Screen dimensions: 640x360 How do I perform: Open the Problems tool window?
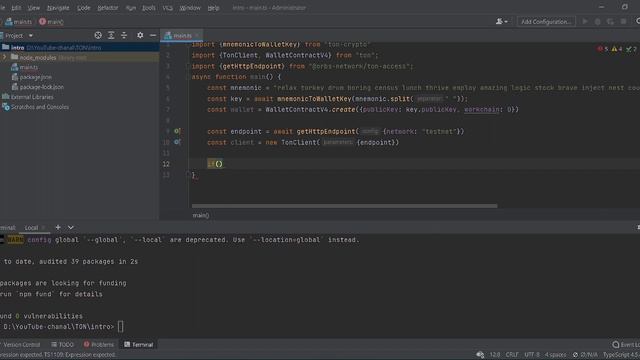[x=99, y=344]
